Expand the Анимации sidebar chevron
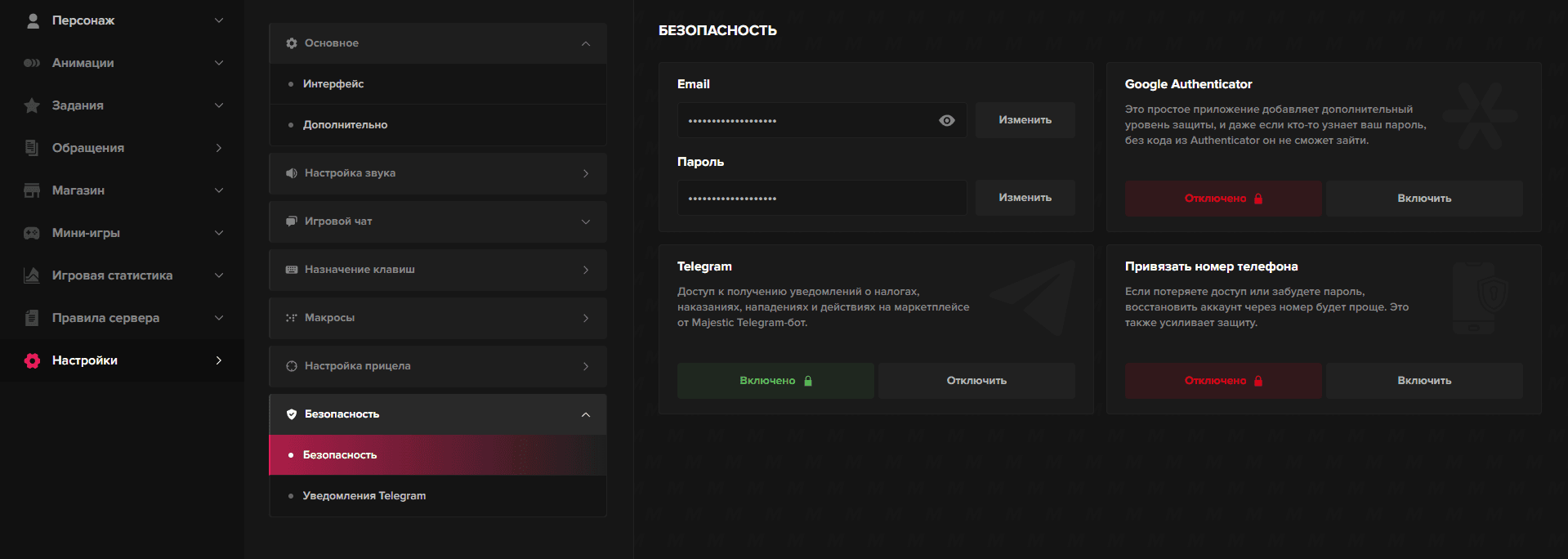The image size is (1568, 559). (x=219, y=63)
